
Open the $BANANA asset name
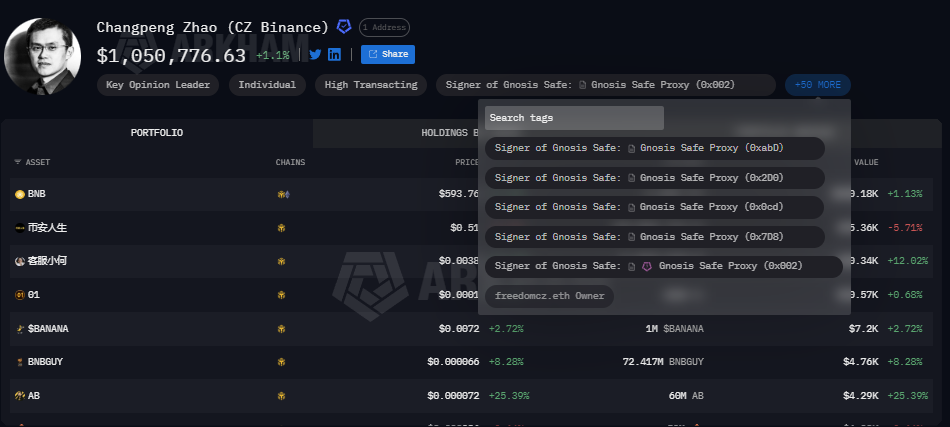[x=48, y=329]
